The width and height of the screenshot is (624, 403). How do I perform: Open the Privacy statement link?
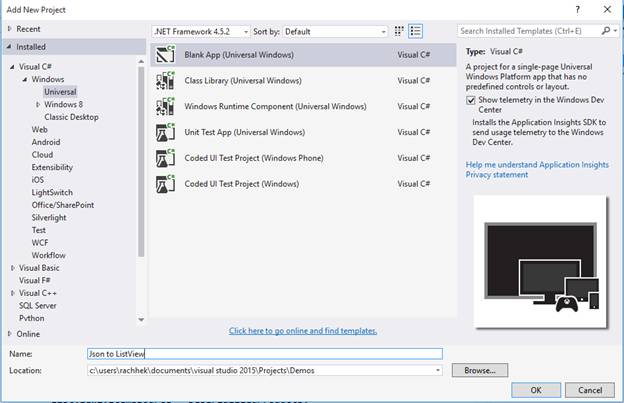497,175
